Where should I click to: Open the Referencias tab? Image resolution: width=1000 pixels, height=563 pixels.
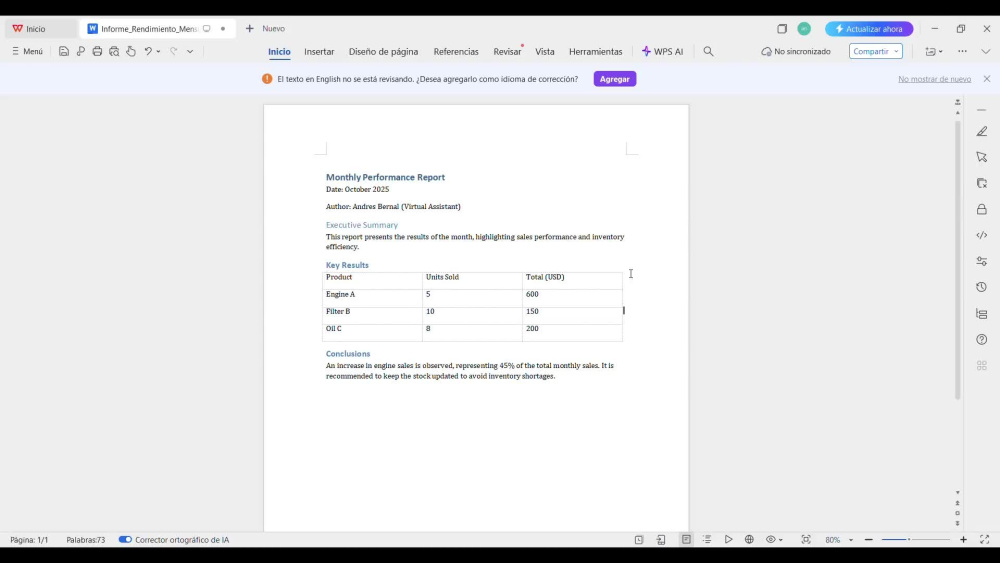(x=456, y=52)
